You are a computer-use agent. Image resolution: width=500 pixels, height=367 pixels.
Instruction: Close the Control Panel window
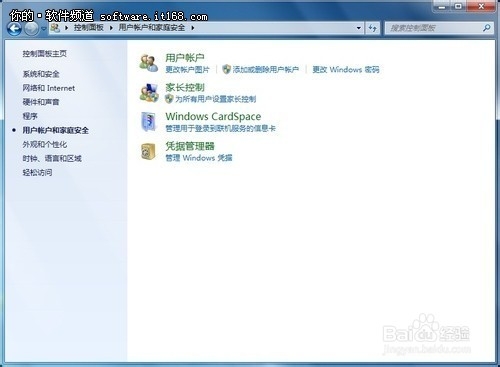coord(481,6)
